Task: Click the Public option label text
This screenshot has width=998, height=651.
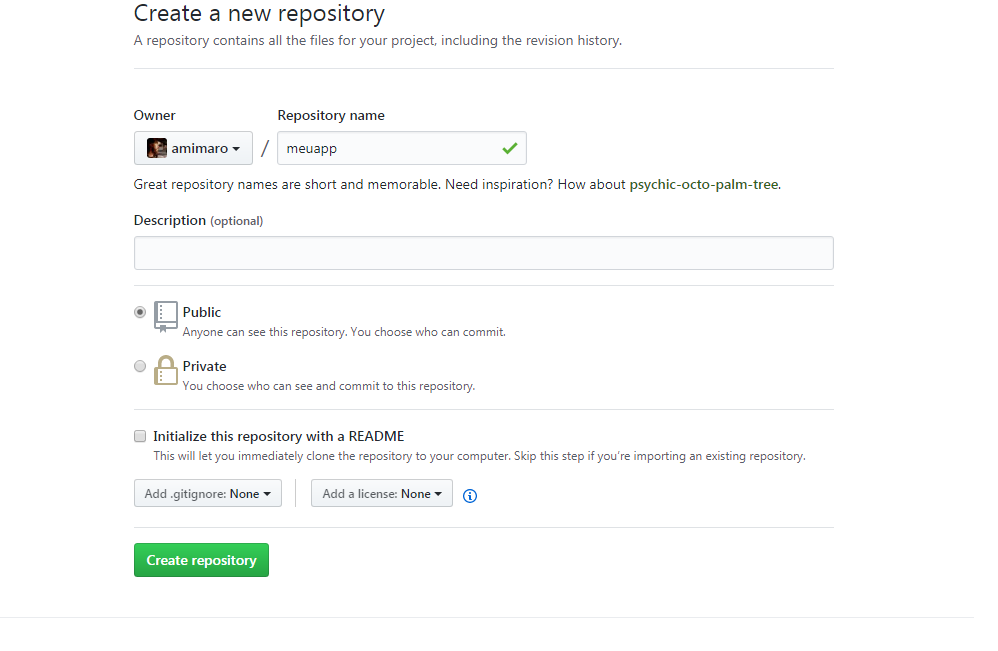Action: 202,312
